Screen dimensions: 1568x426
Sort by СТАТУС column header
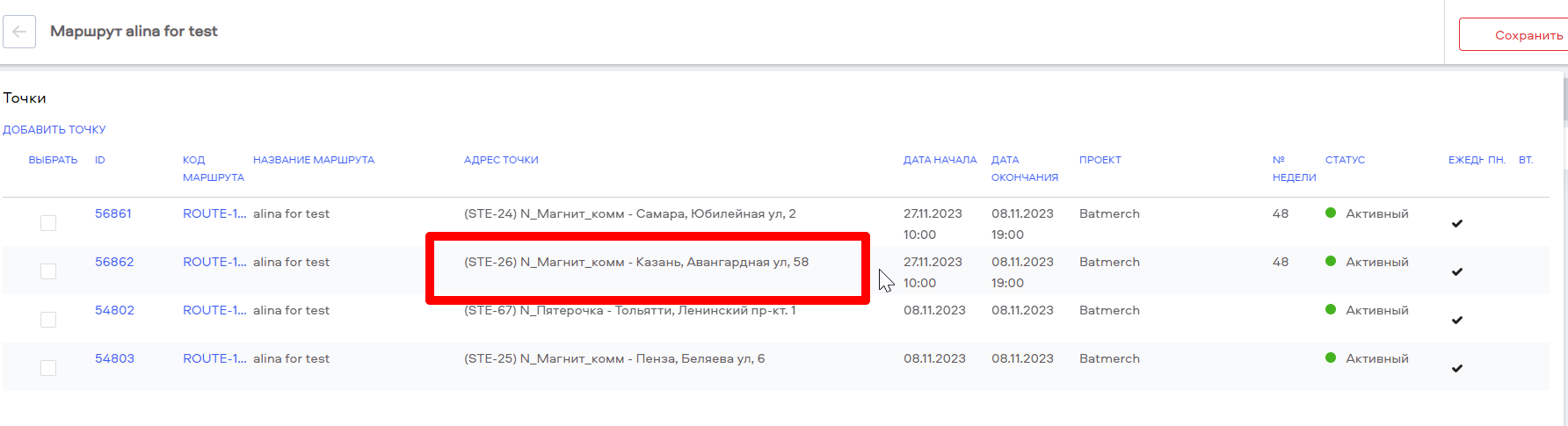1345,160
